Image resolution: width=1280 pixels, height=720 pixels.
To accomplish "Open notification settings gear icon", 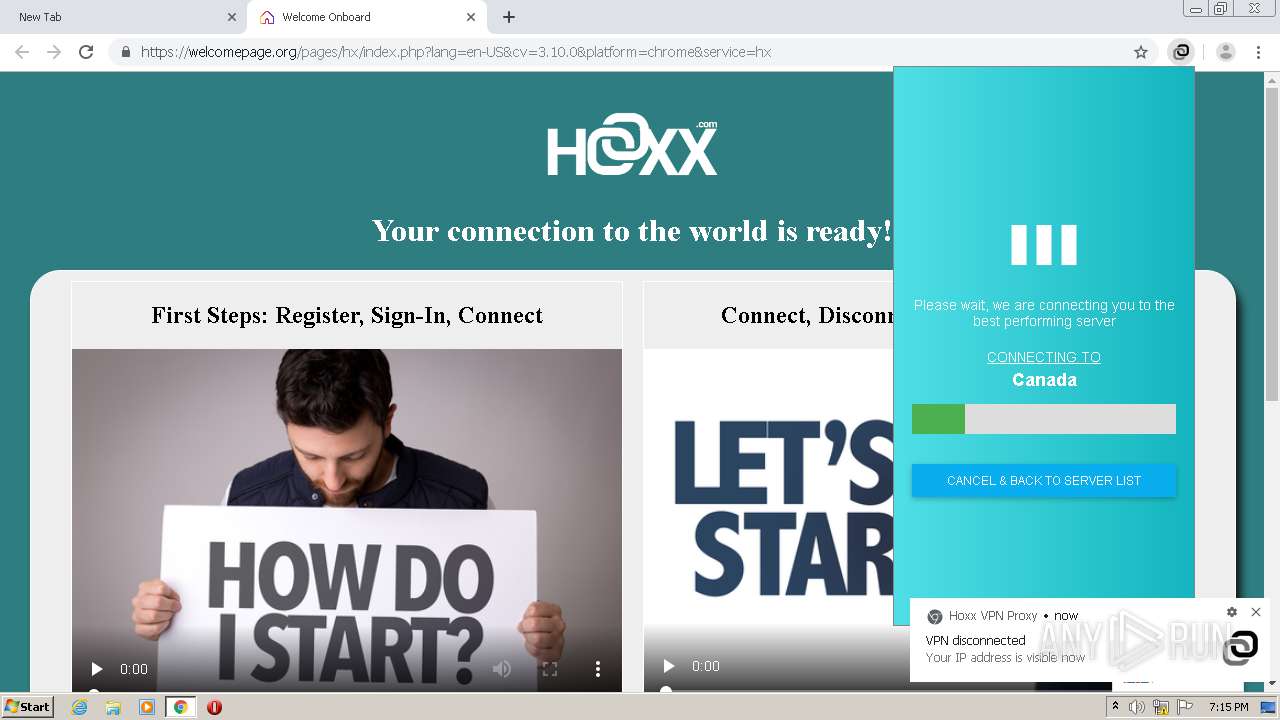I will pos(1232,612).
